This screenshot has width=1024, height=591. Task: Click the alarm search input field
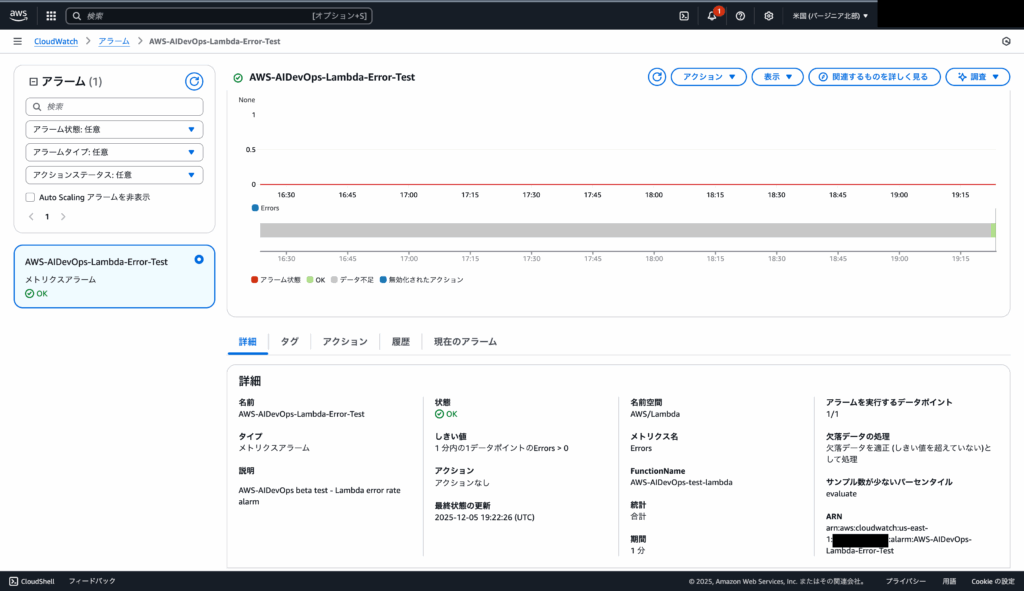114,106
